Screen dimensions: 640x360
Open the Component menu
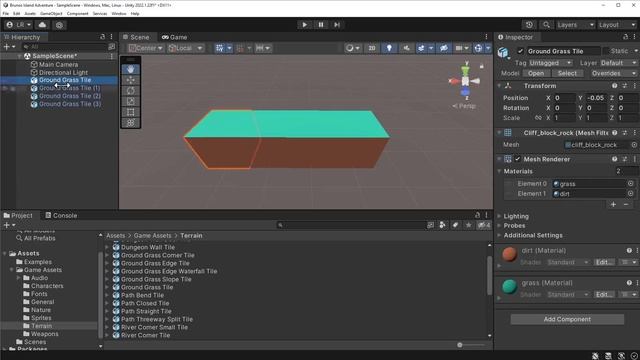(77, 13)
